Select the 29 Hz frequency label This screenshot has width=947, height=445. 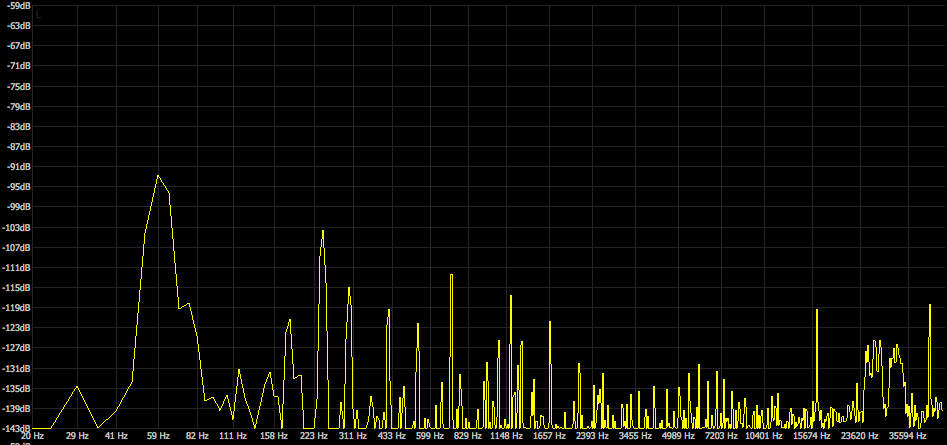click(77, 435)
